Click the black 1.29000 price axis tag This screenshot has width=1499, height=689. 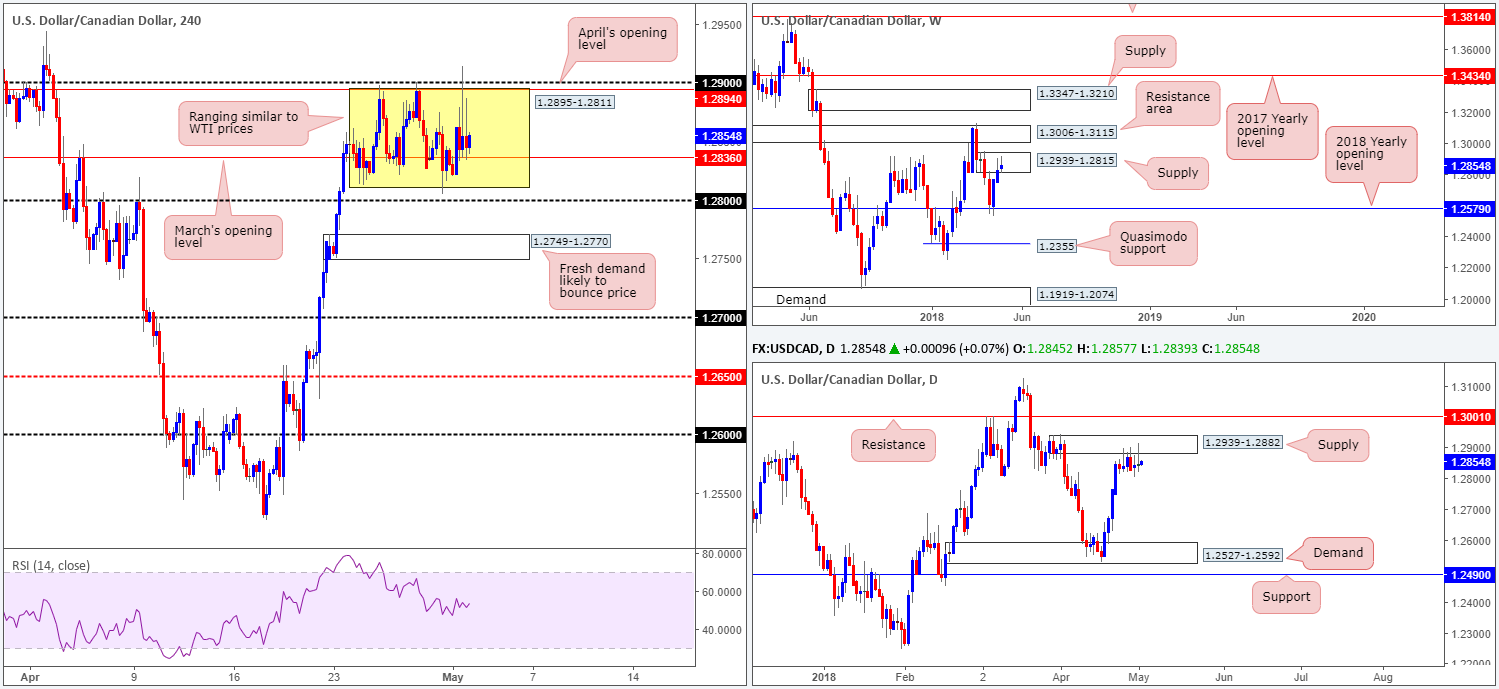click(720, 82)
